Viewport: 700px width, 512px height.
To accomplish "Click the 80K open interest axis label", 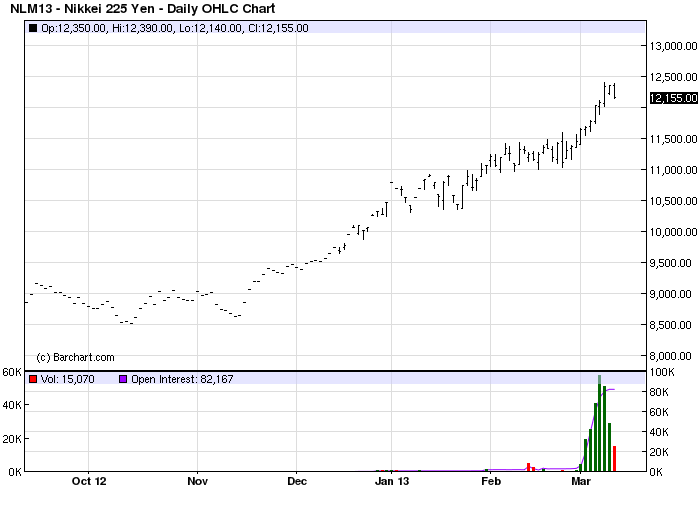I will coord(658,392).
